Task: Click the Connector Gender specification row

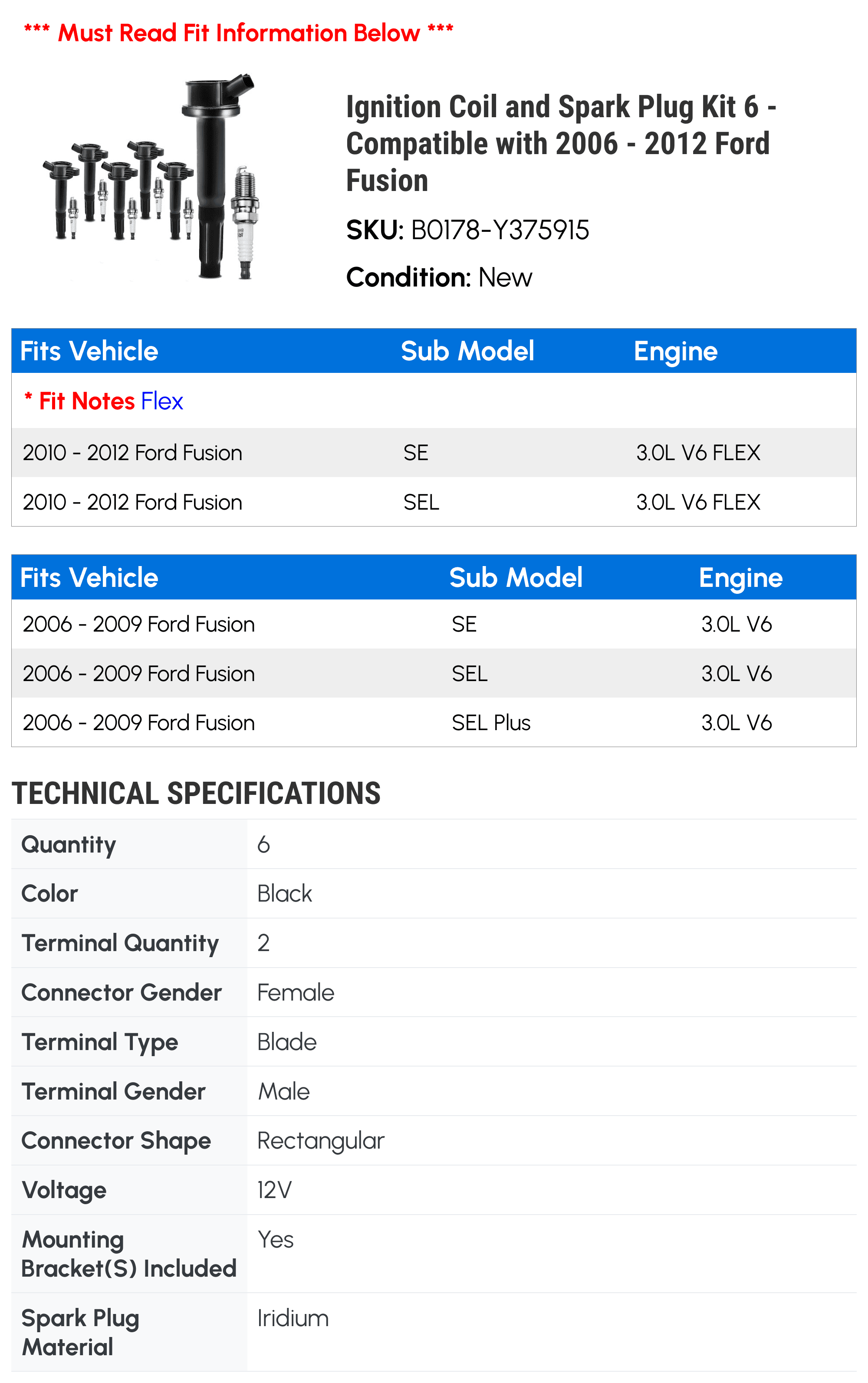Action: click(434, 993)
